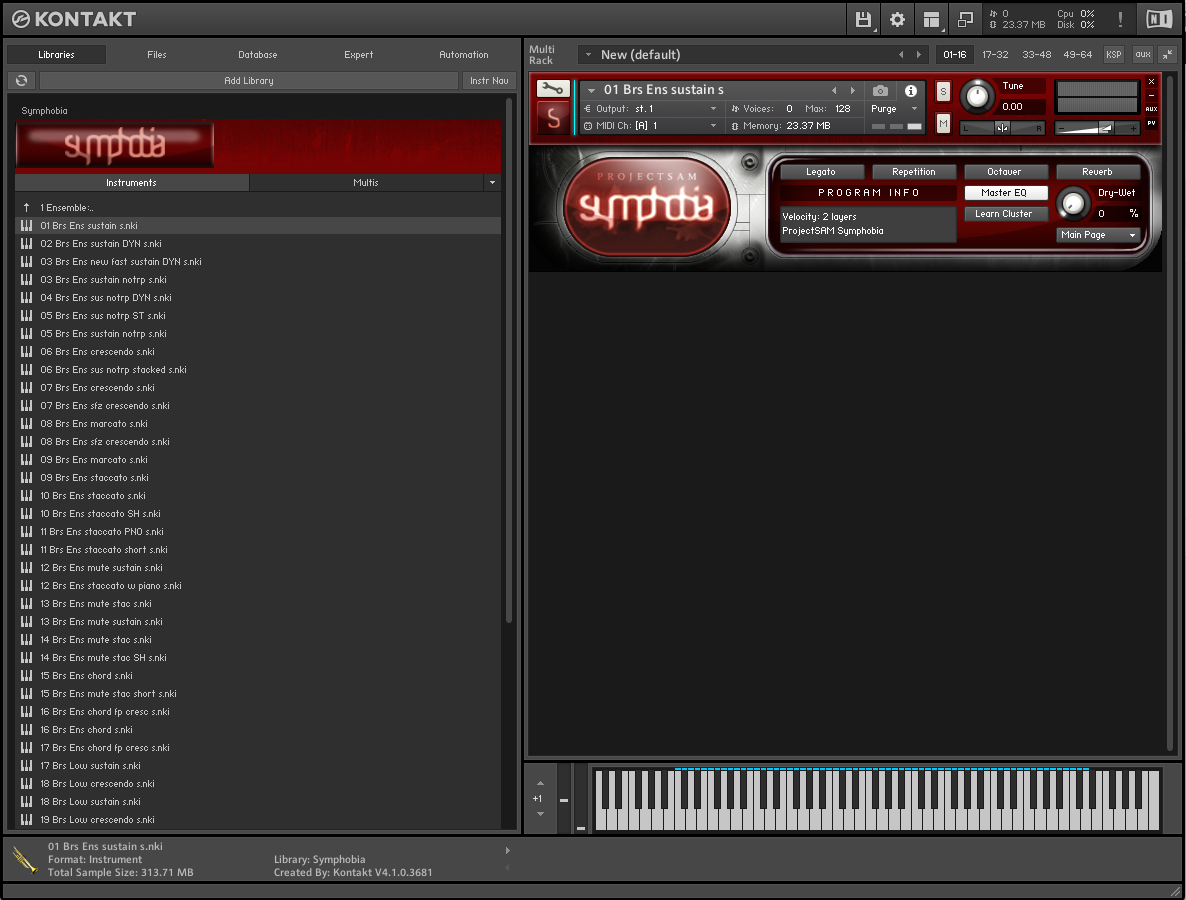Select 02 Brs Ens sustain DYN s.nki
The image size is (1186, 900).
coord(258,244)
